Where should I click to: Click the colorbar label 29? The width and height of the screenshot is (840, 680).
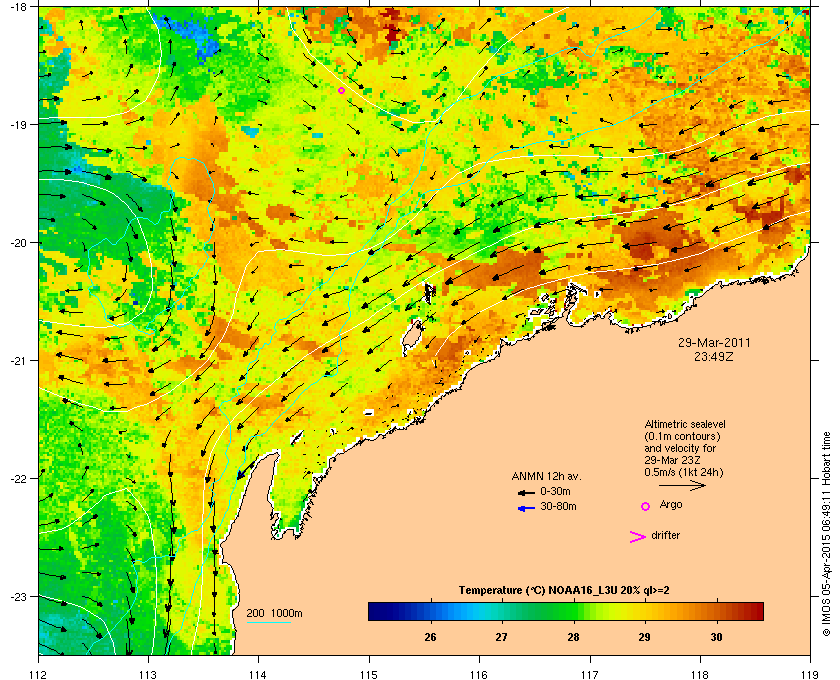644,637
